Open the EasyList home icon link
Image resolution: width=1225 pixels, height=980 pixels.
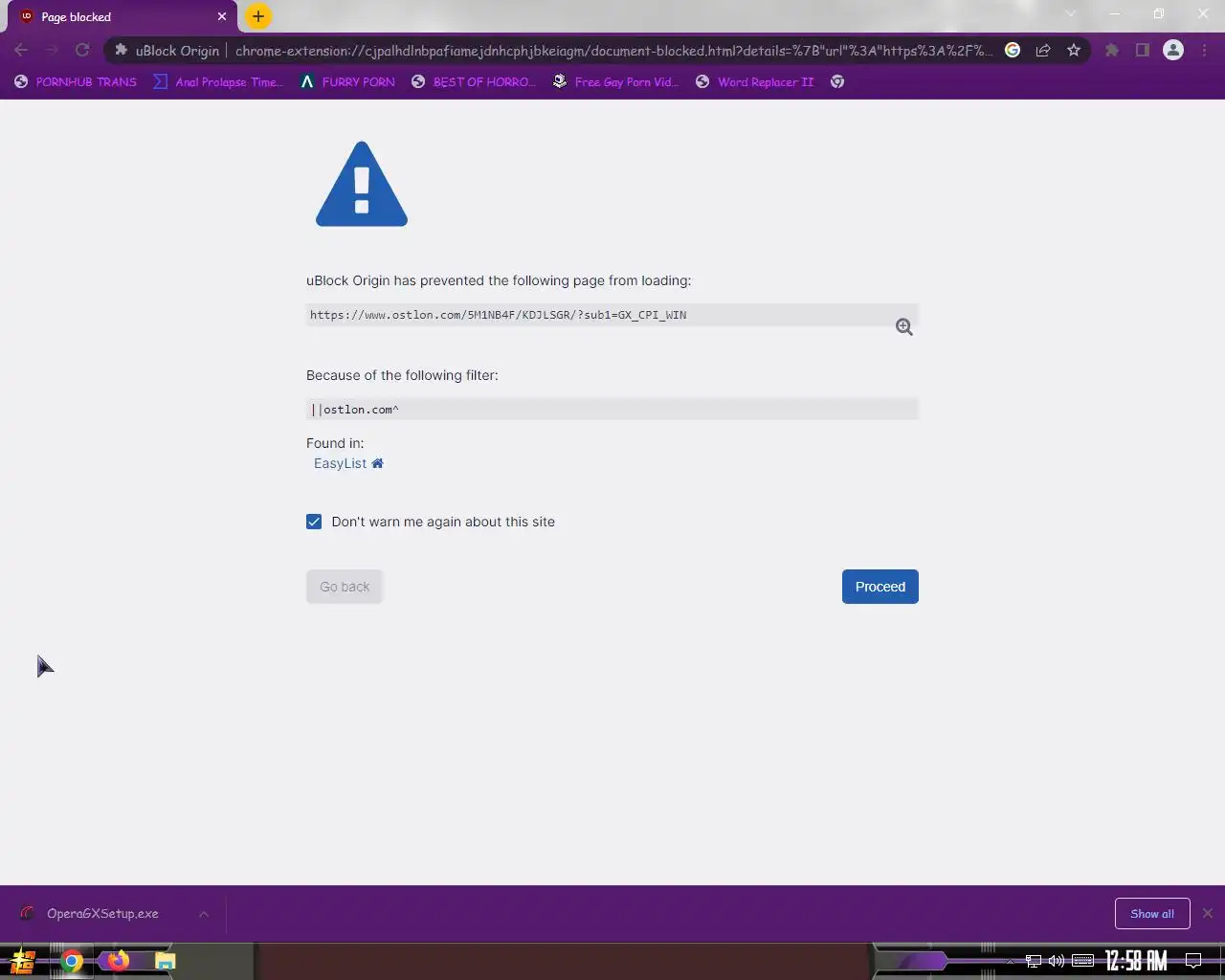[x=377, y=463]
